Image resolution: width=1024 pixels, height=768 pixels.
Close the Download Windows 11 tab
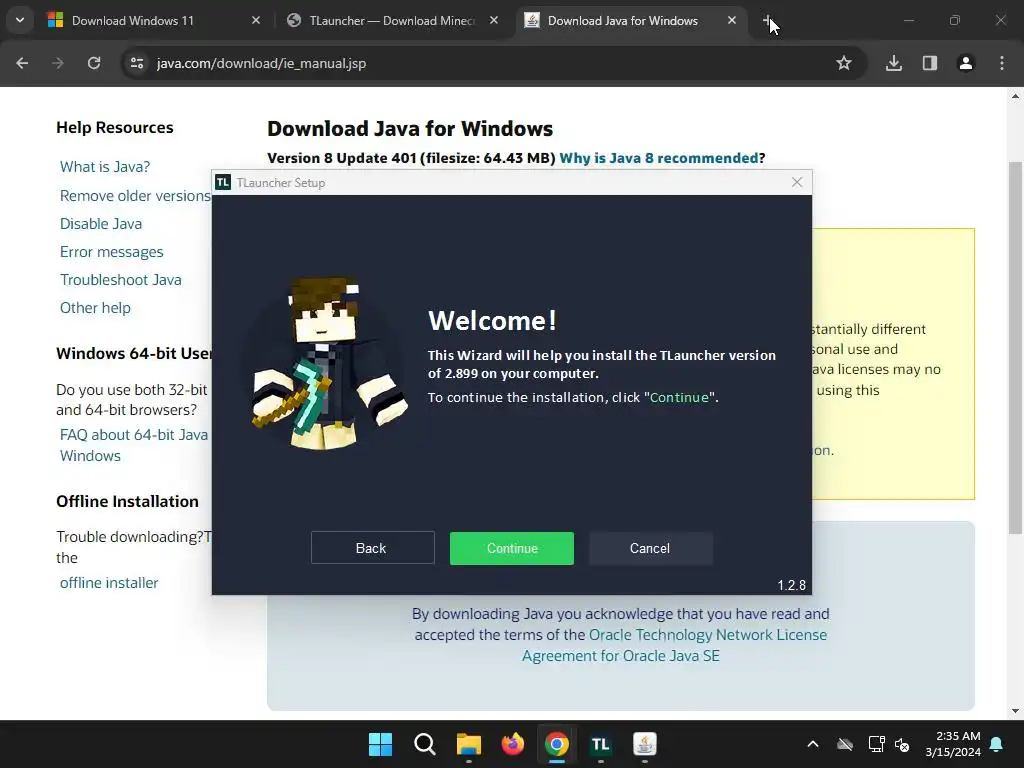pyautogui.click(x=256, y=20)
